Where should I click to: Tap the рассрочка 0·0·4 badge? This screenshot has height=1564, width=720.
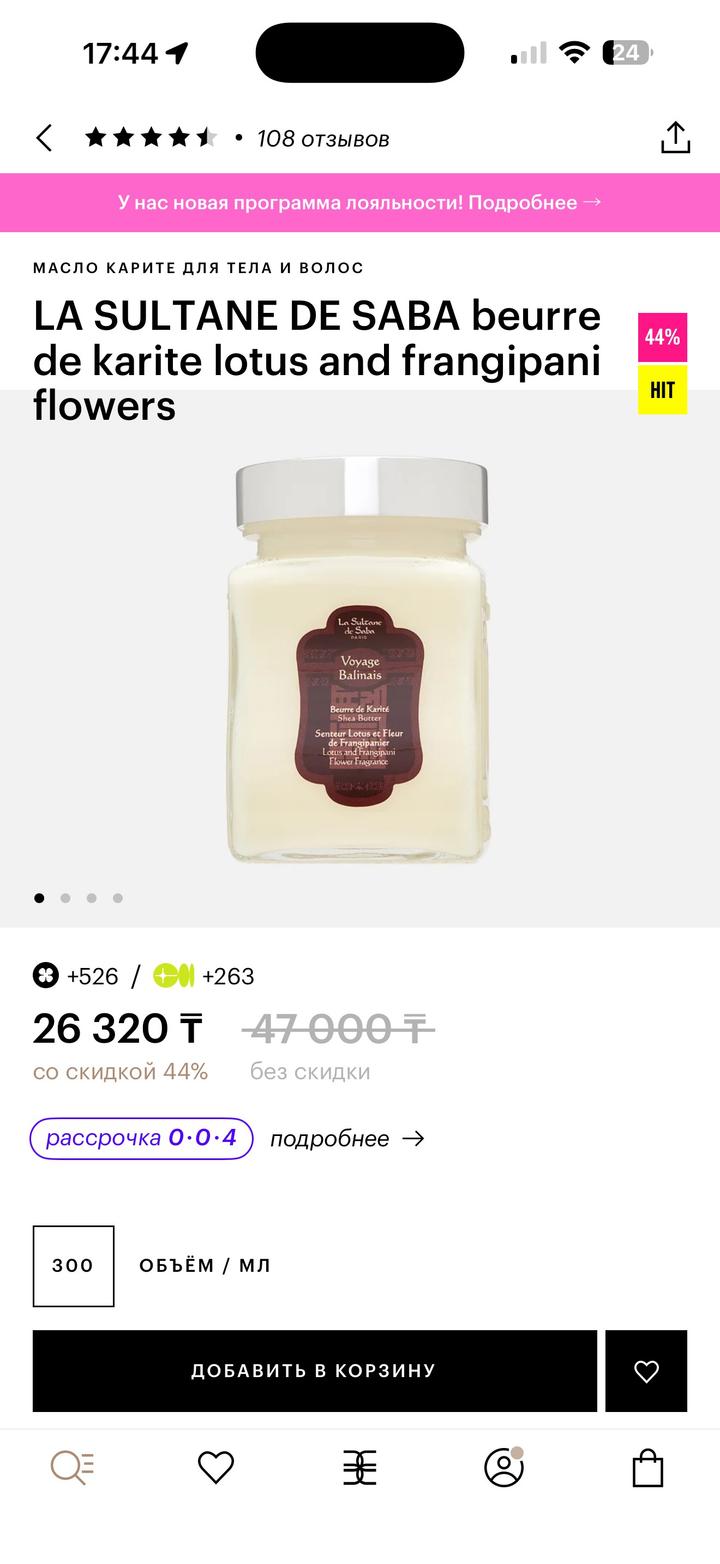[141, 1138]
